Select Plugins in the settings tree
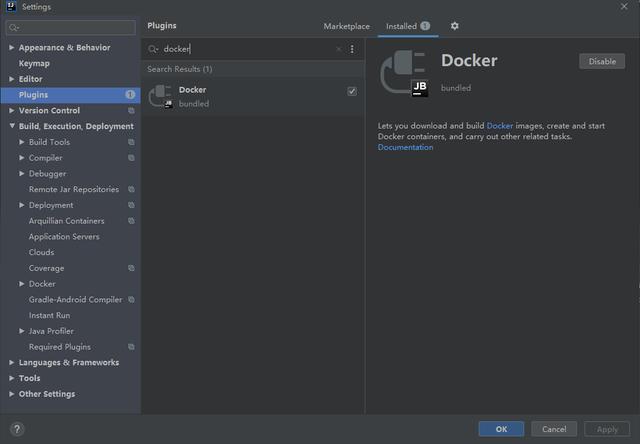 coord(70,95)
